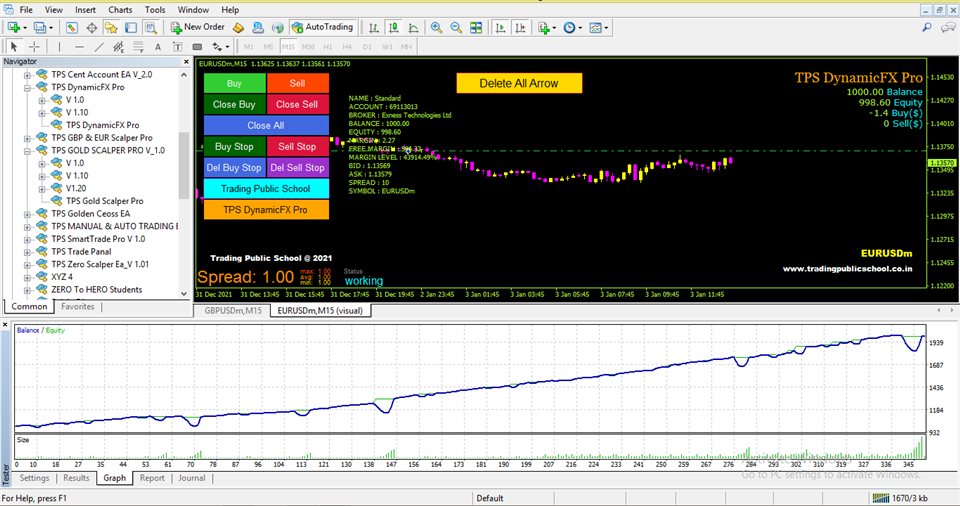Open the Periods clock icon
This screenshot has width=960, height=506.
coord(569,28)
